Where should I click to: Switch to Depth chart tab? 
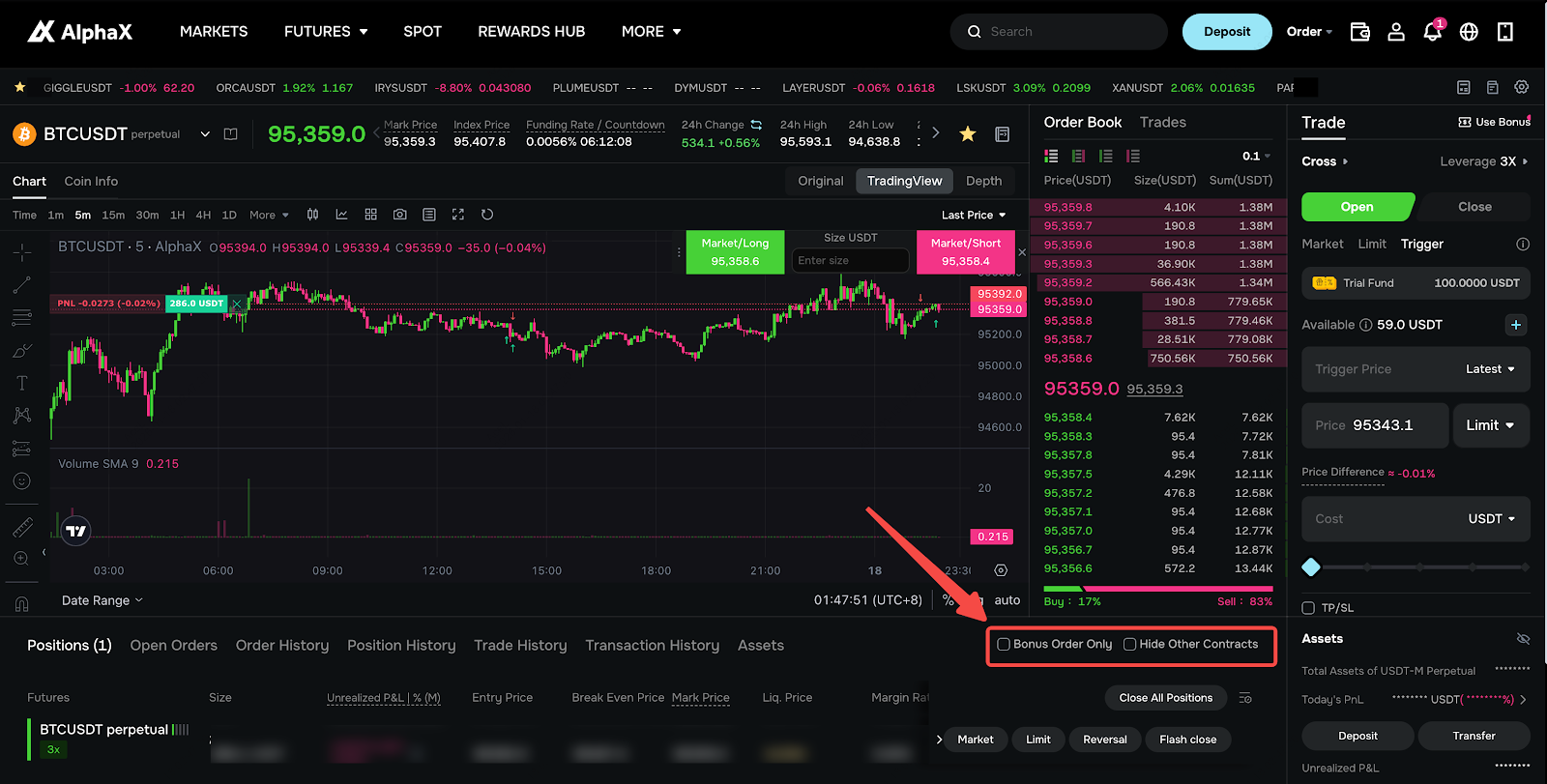tap(983, 181)
